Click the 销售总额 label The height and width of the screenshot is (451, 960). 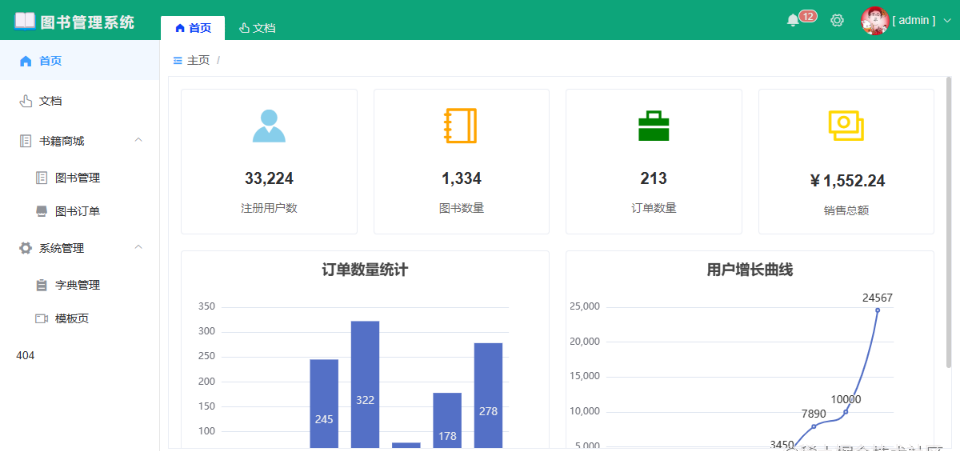coord(846,211)
